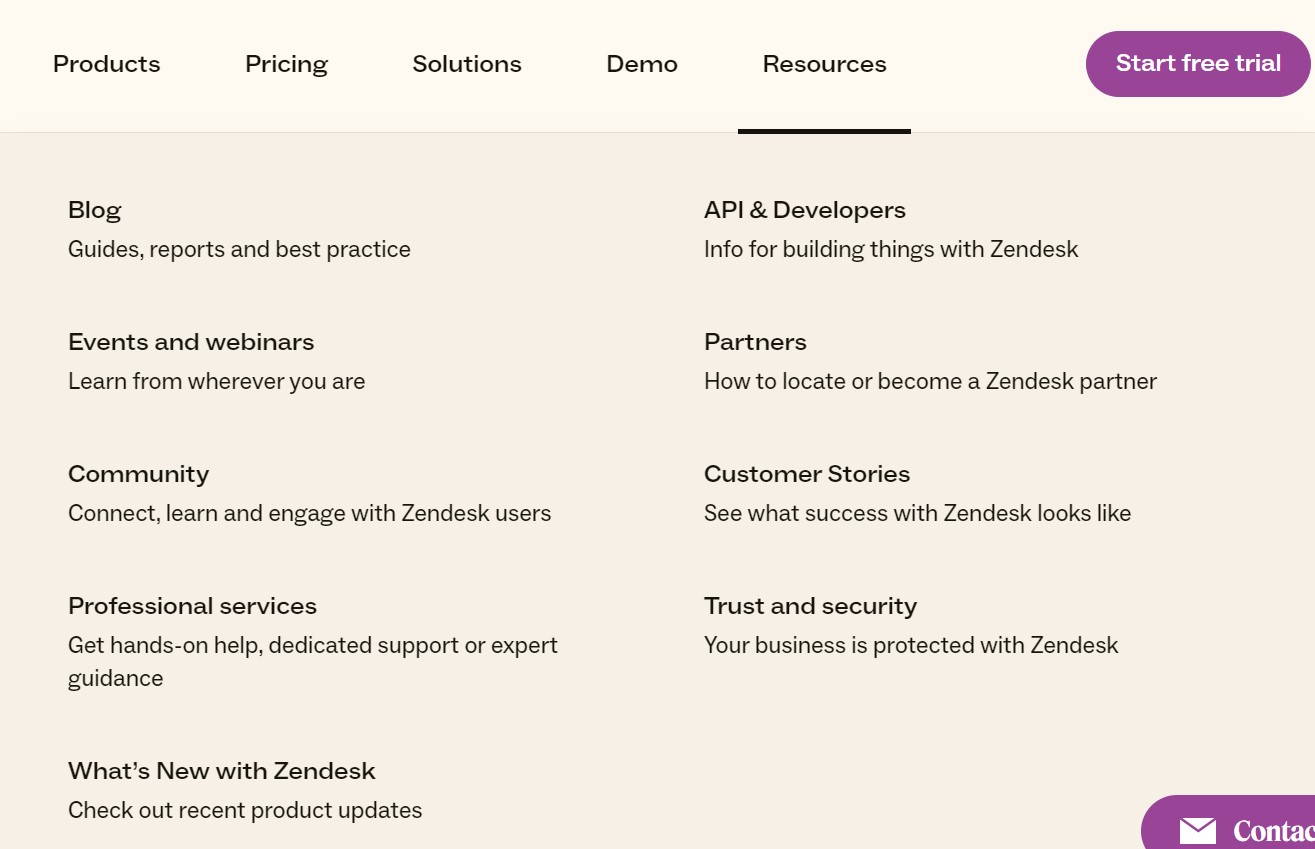This screenshot has width=1315, height=849.
Task: Open the Community page link
Action: click(x=139, y=474)
